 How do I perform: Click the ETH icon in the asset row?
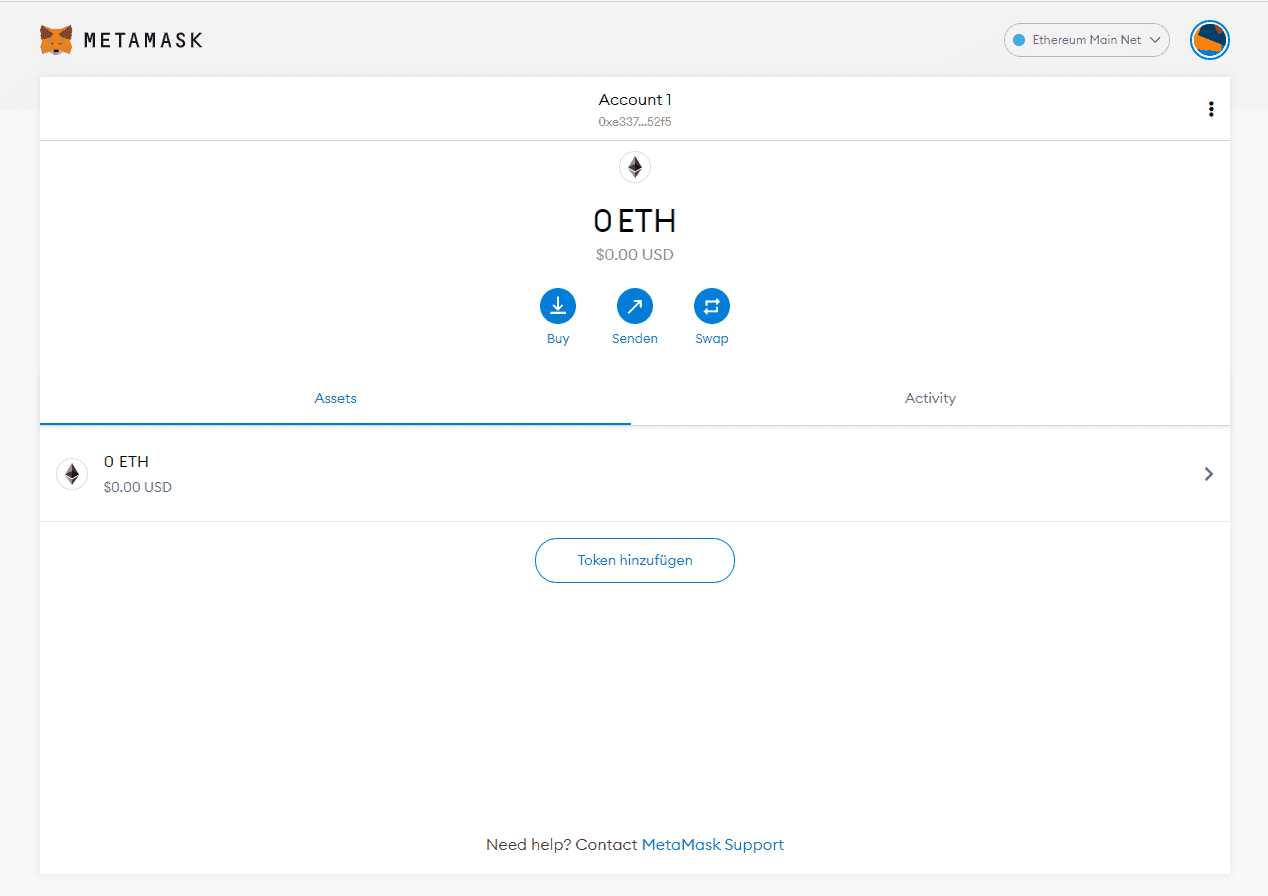pos(72,474)
